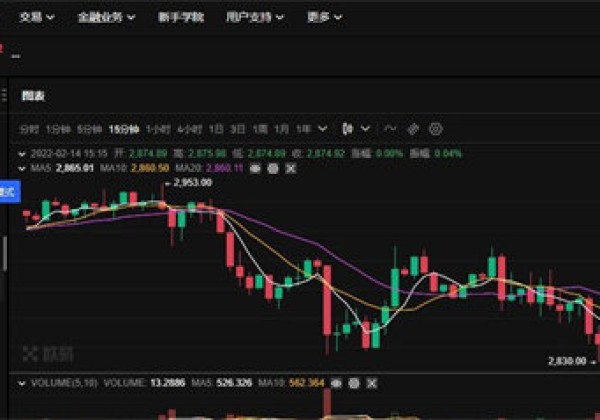Select the 1小时 timeframe
600x420 pixels.
[158, 129]
